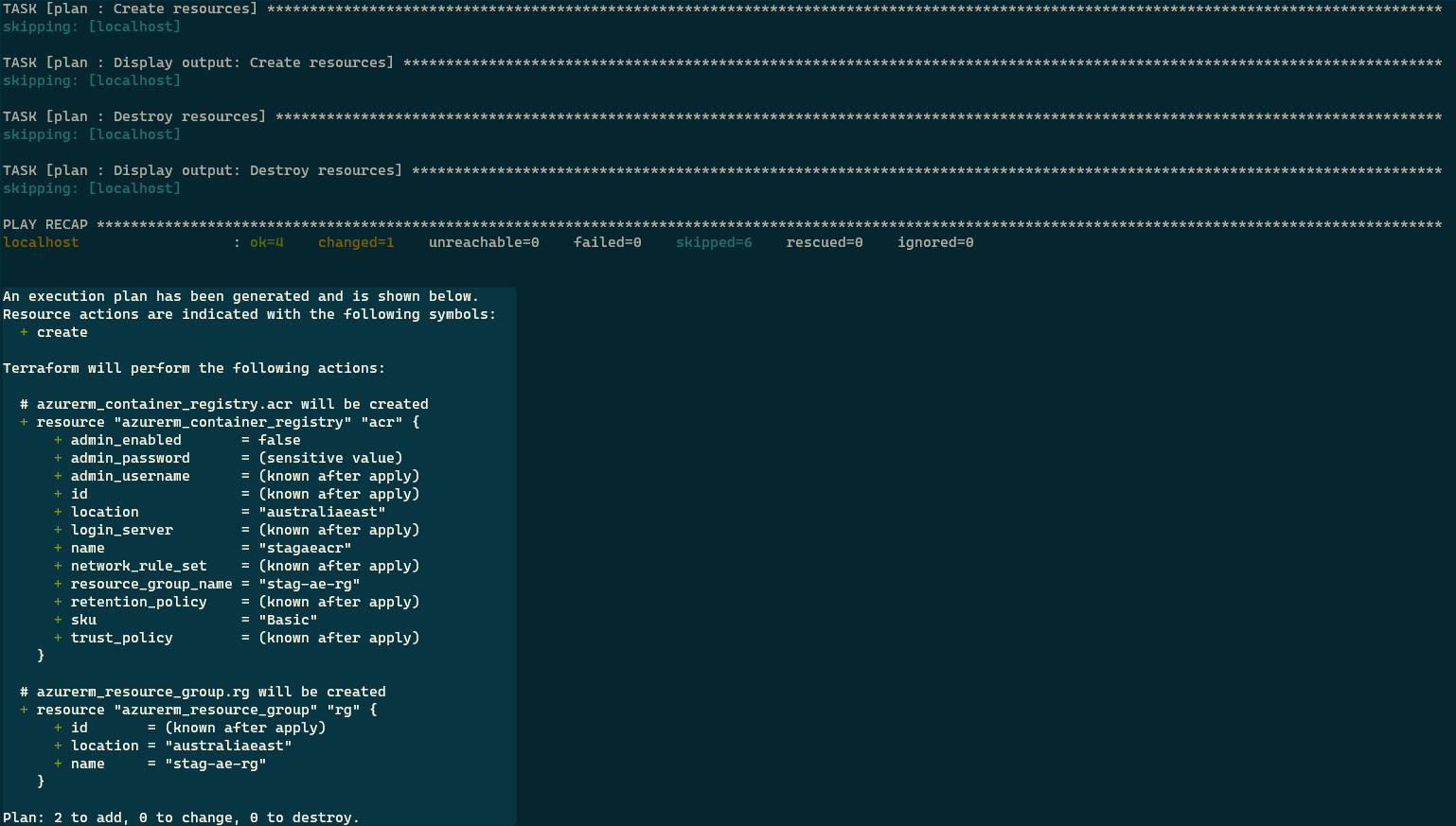Click the 'skipped=6' recap value
The image size is (1456, 826).
coord(714,242)
